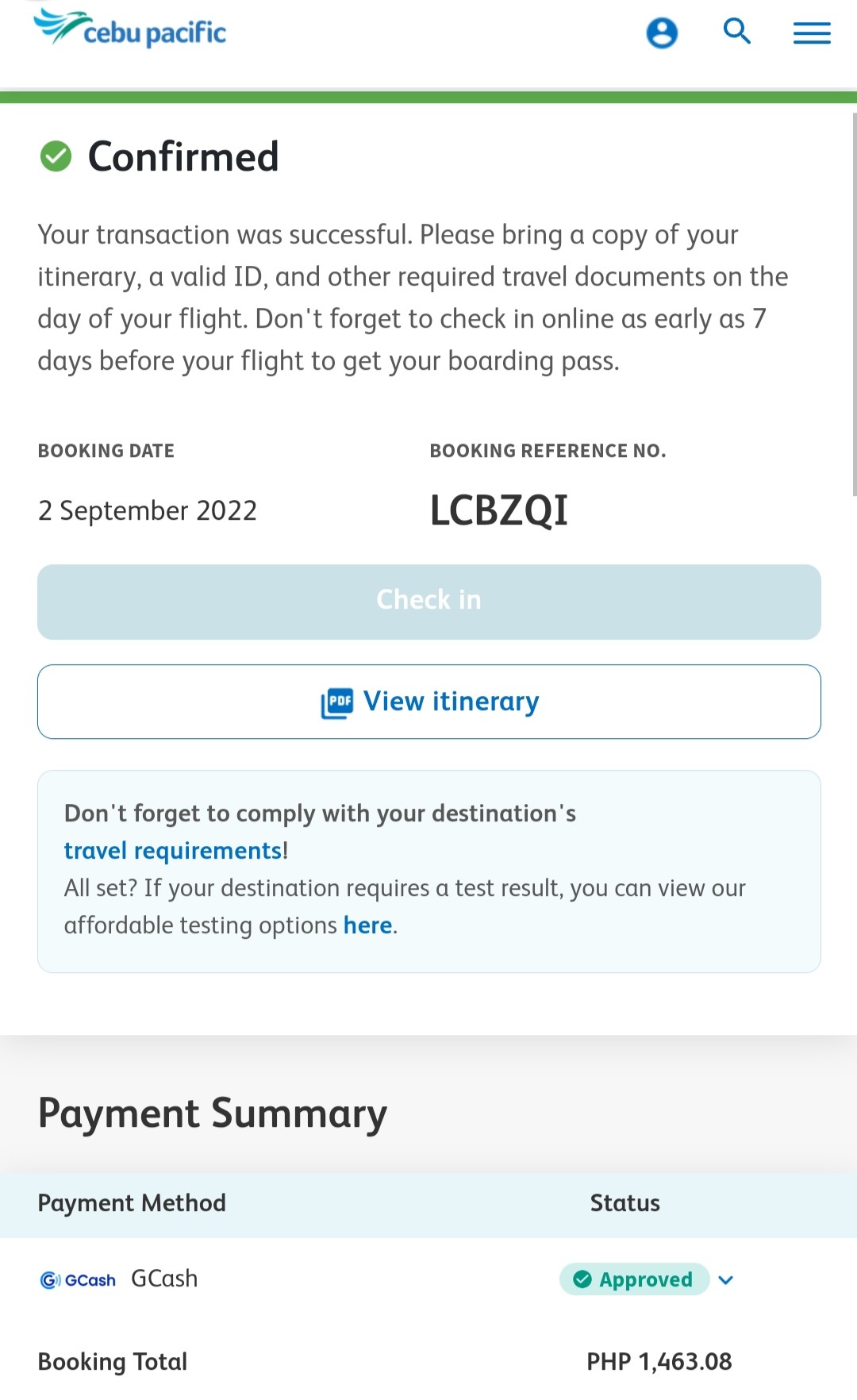Click the Approved status badge
Viewport: 857px width, 1400px height.
point(634,1279)
